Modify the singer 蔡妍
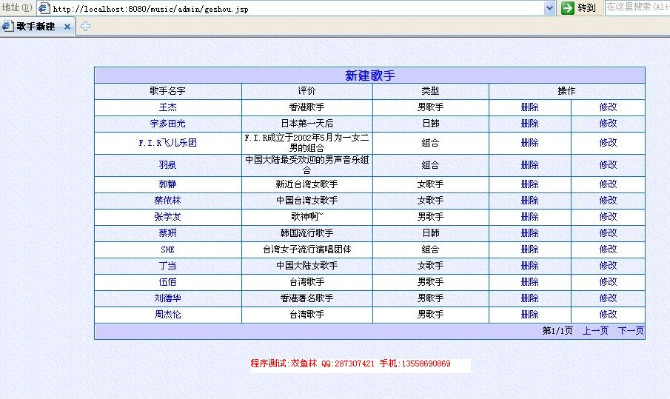 pos(608,233)
